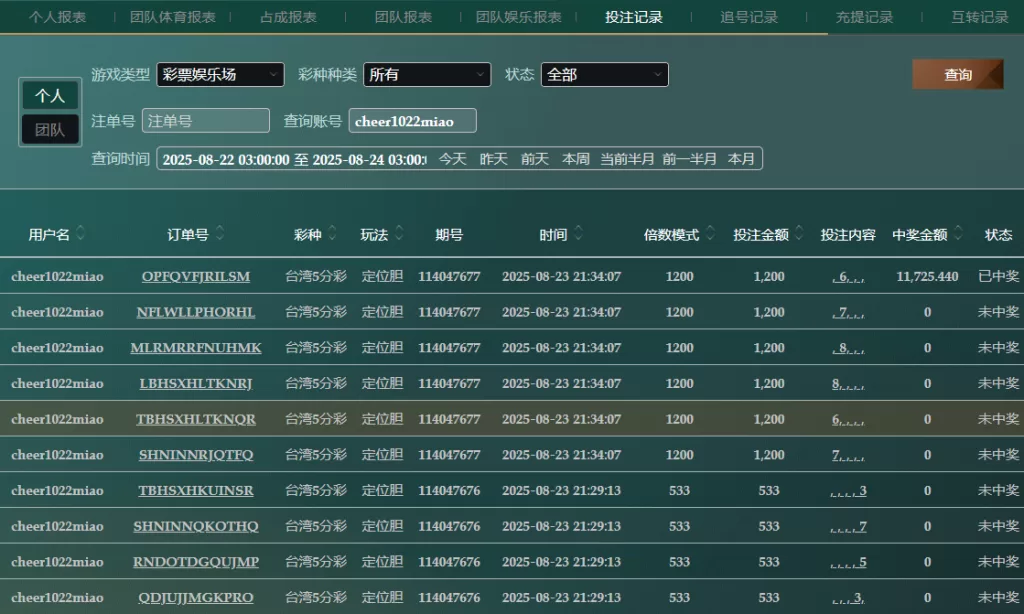
Task: Click the 期号 column header
Action: [449, 234]
